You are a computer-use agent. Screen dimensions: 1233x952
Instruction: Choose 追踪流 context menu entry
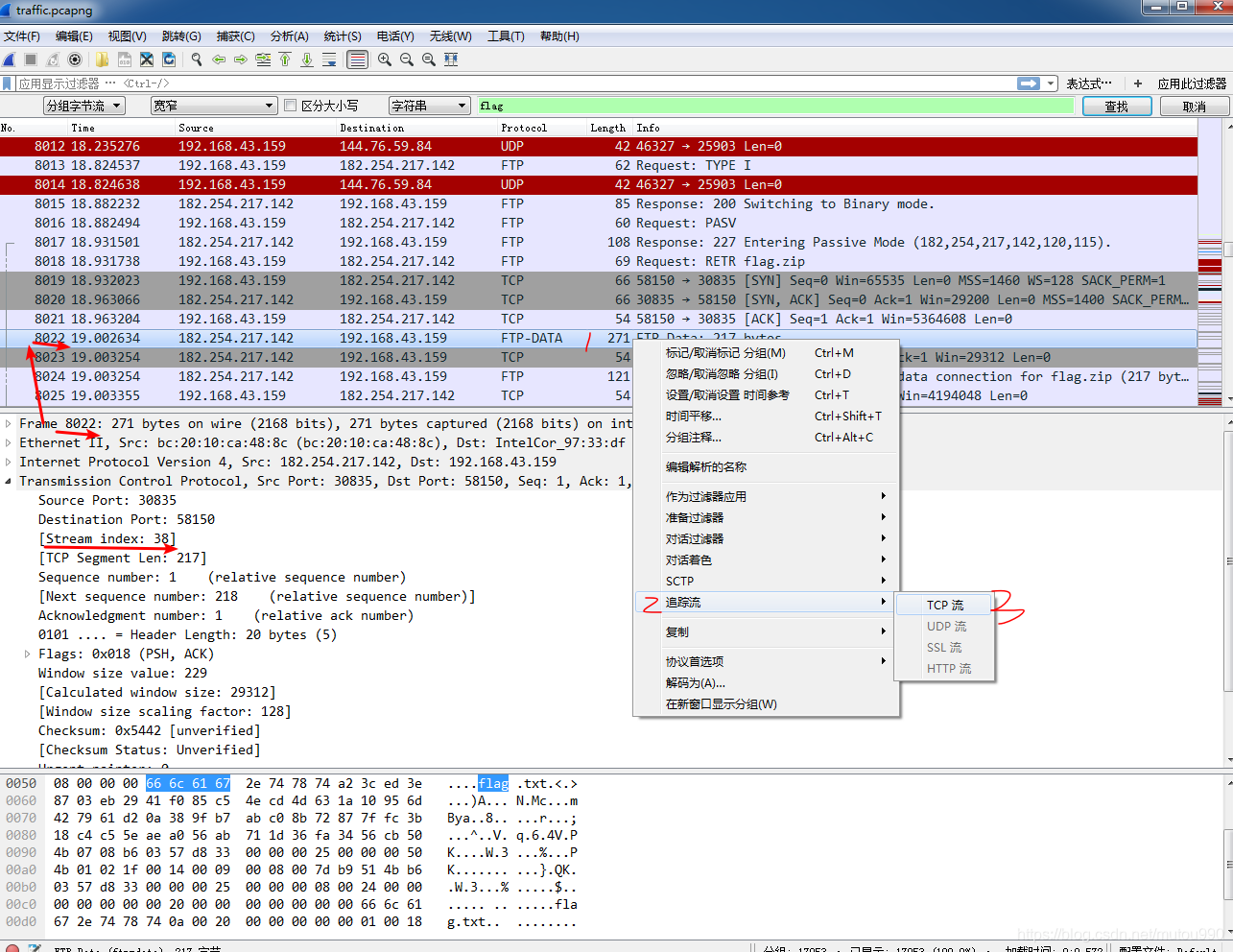point(767,602)
